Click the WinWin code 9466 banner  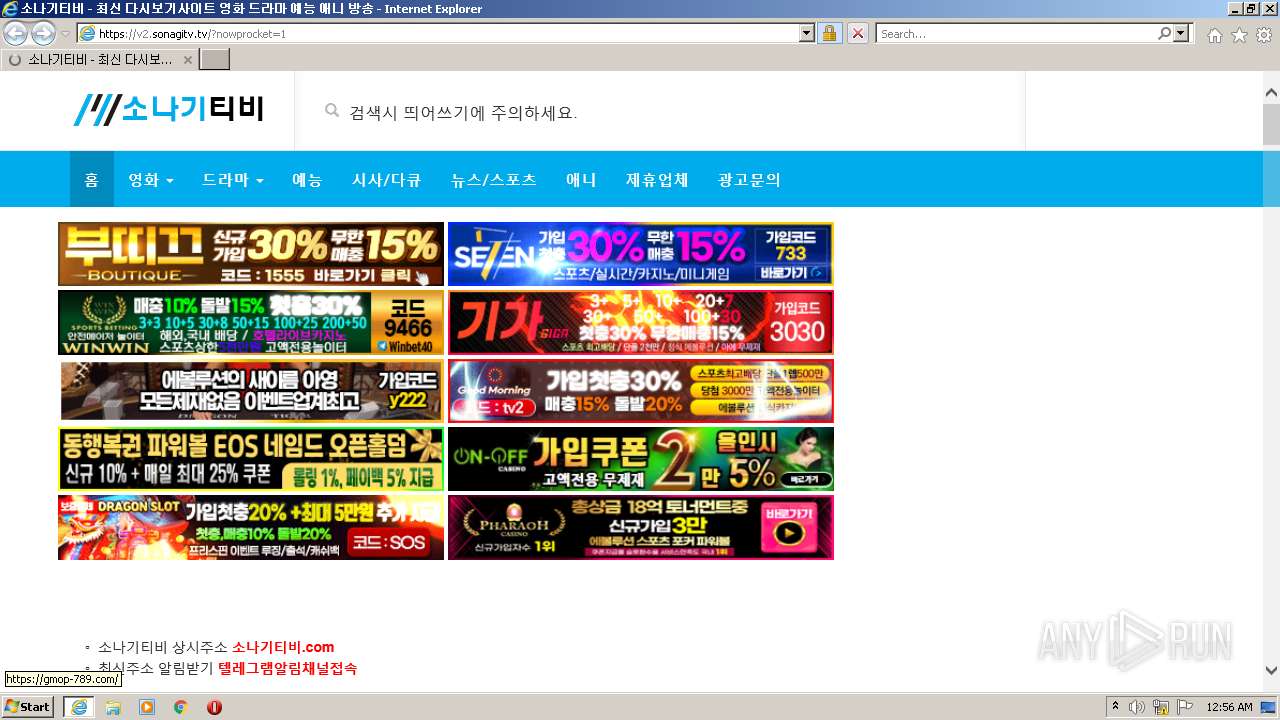[251, 323]
